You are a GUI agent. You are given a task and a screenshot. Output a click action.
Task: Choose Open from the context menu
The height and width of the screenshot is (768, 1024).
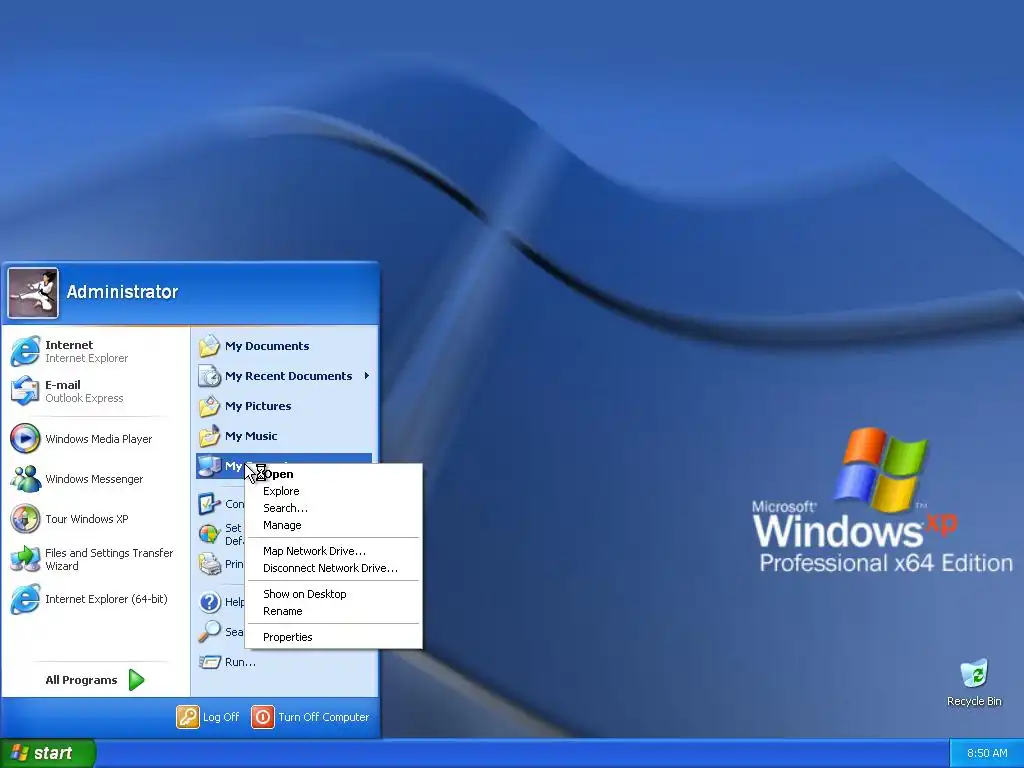(334, 474)
